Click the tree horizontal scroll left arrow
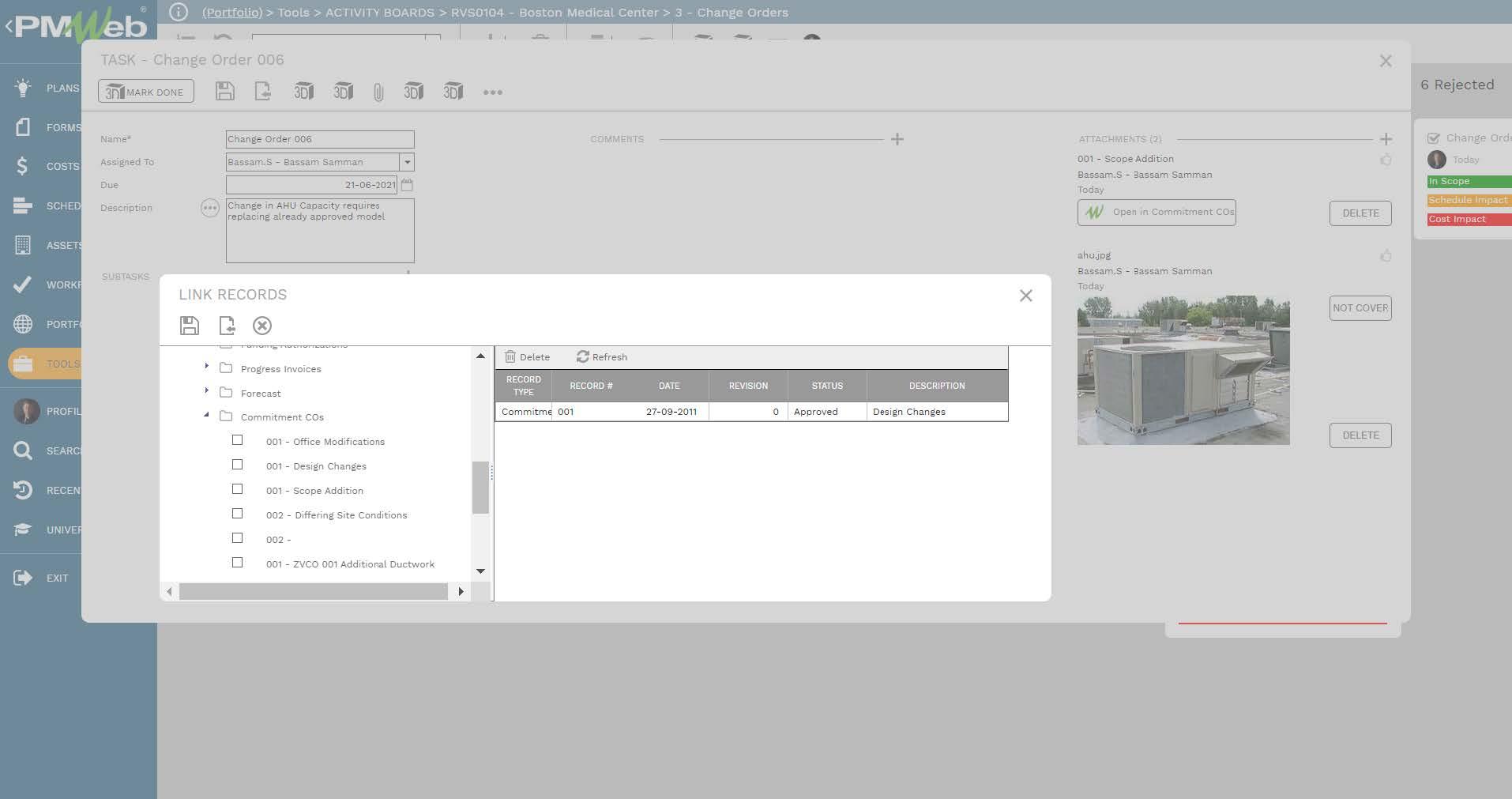This screenshot has width=1512, height=799. click(169, 591)
